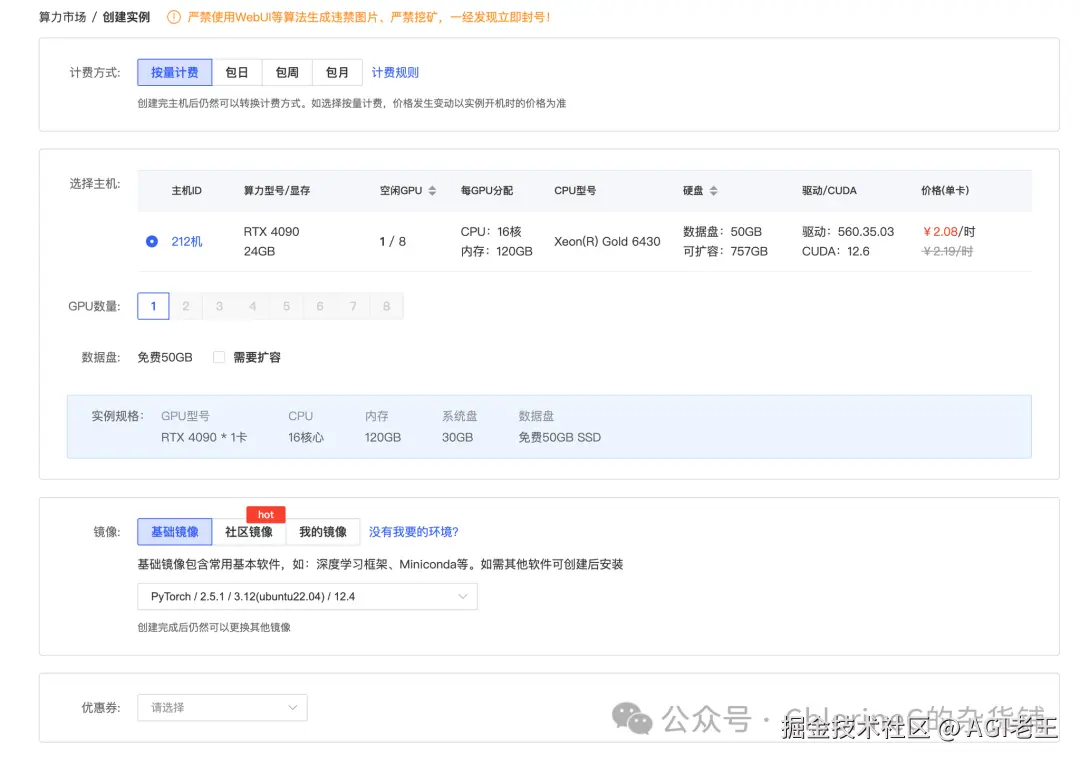Screen dimensions: 1080x763
Task: Choose GPU quantity 2
Action: (186, 306)
